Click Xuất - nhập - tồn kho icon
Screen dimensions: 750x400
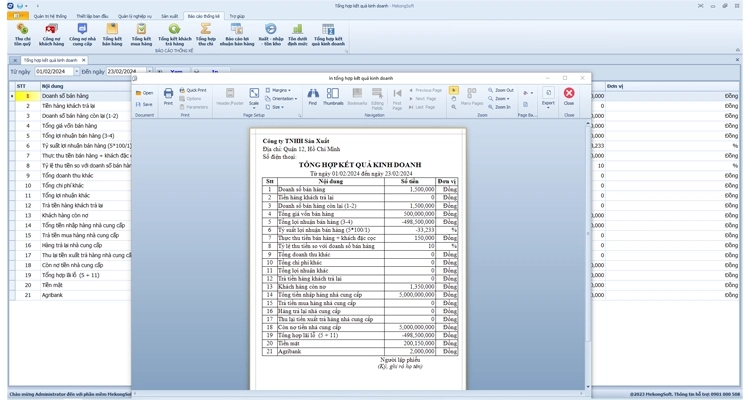tap(270, 36)
